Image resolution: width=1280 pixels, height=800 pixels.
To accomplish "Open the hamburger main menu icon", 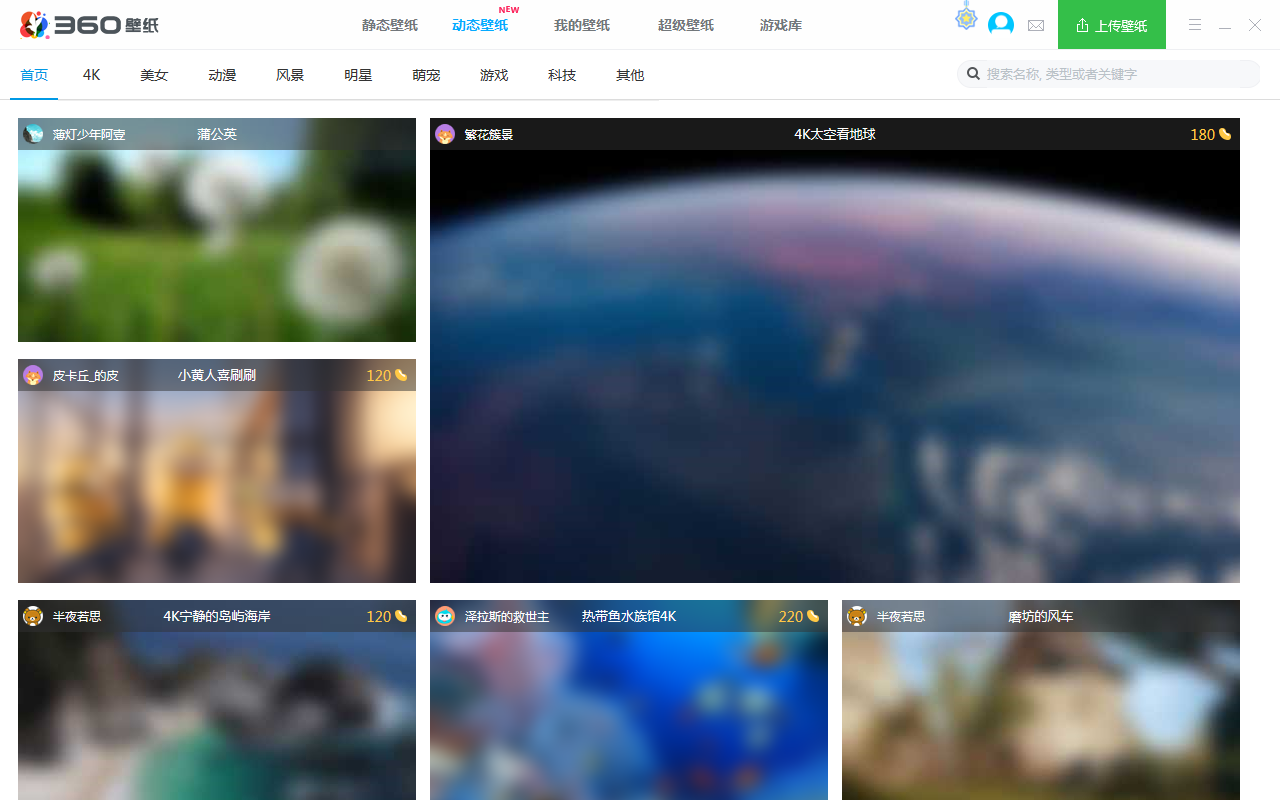I will pyautogui.click(x=1194, y=25).
